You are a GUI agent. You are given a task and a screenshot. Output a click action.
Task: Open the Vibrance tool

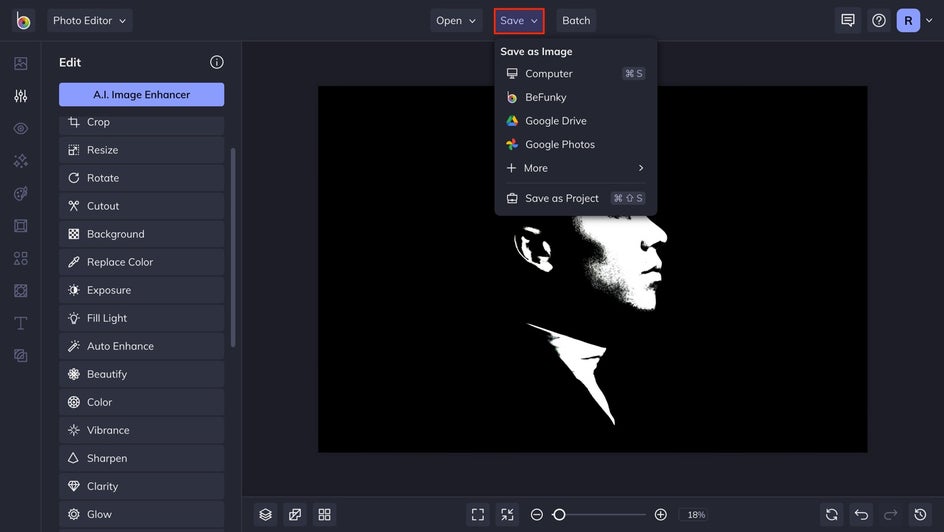click(141, 430)
